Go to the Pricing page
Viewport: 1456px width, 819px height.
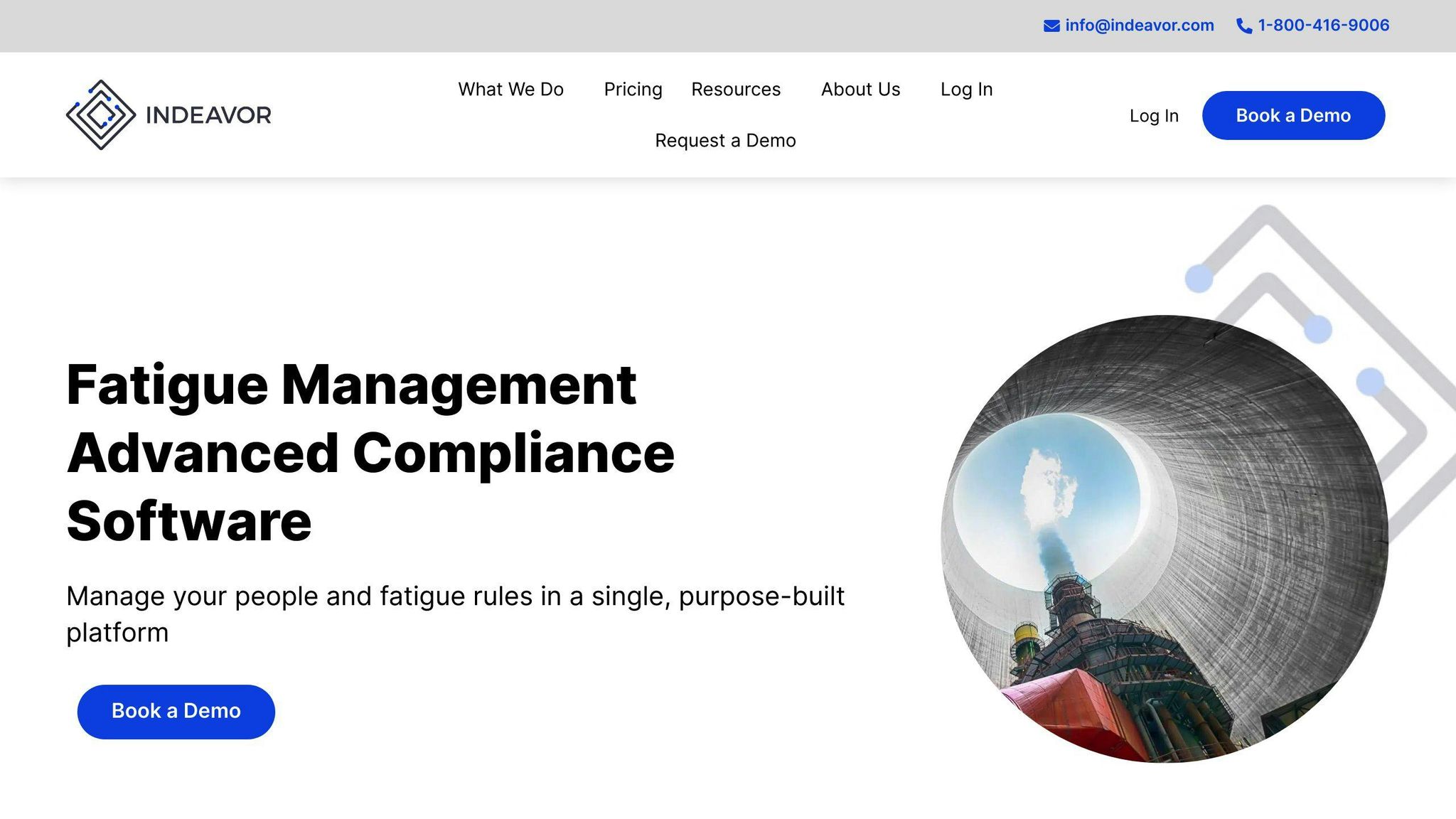pos(633,90)
